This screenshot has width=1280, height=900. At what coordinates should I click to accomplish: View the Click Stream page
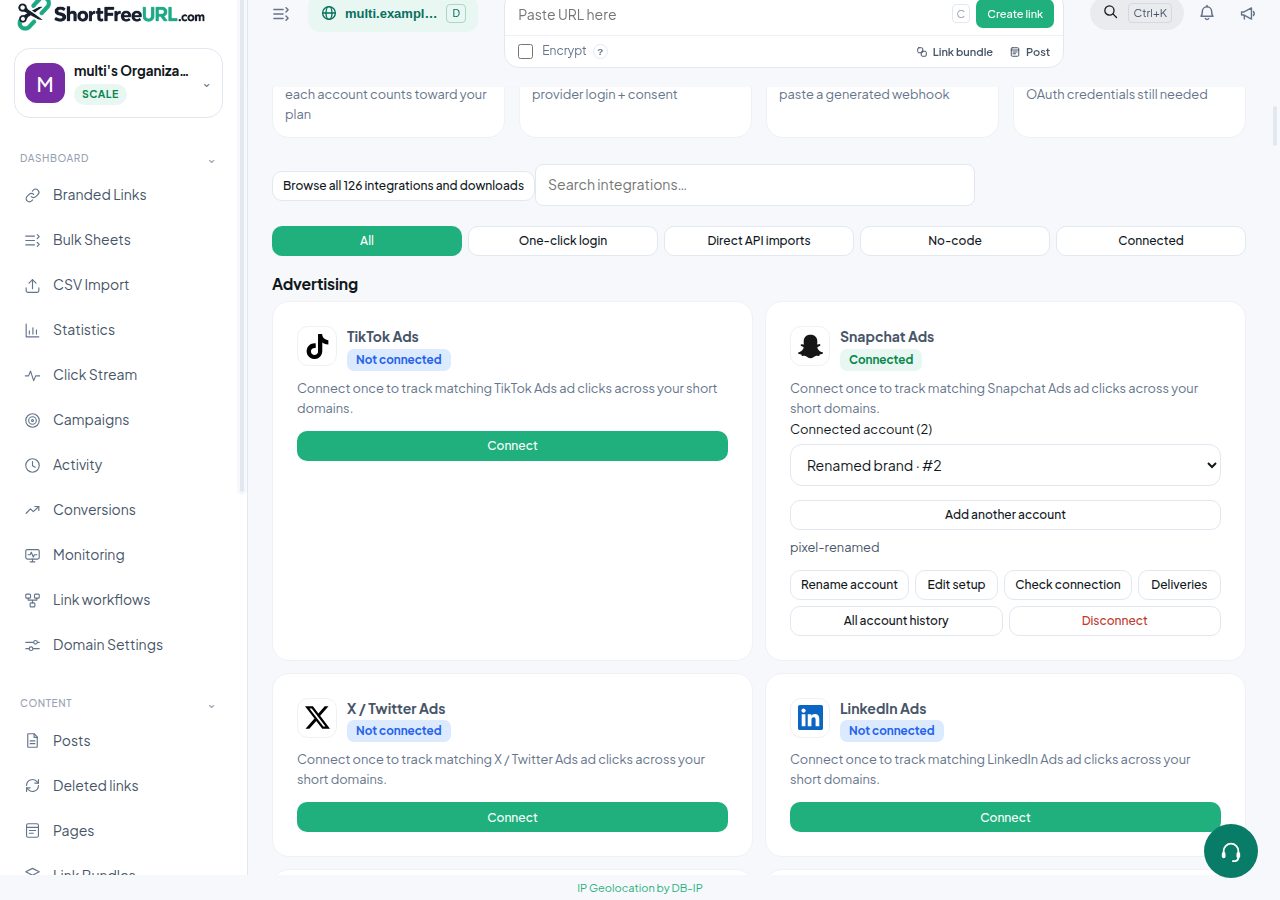tap(95, 375)
